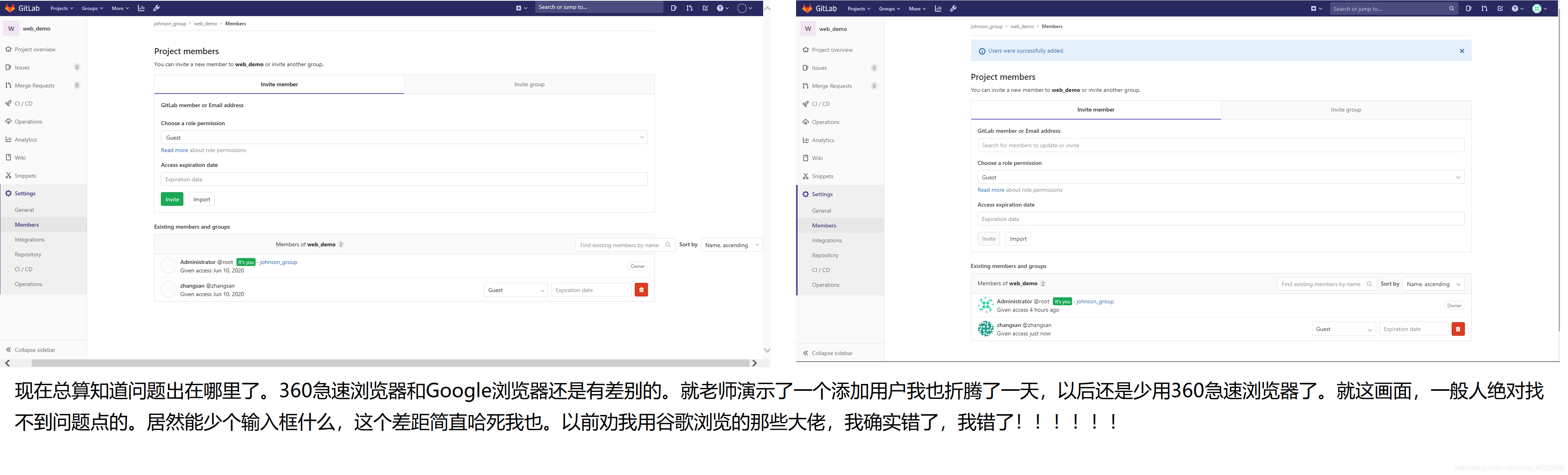Dismiss the 'Users were successfully added' alert
1568x475 pixels.
(1462, 51)
